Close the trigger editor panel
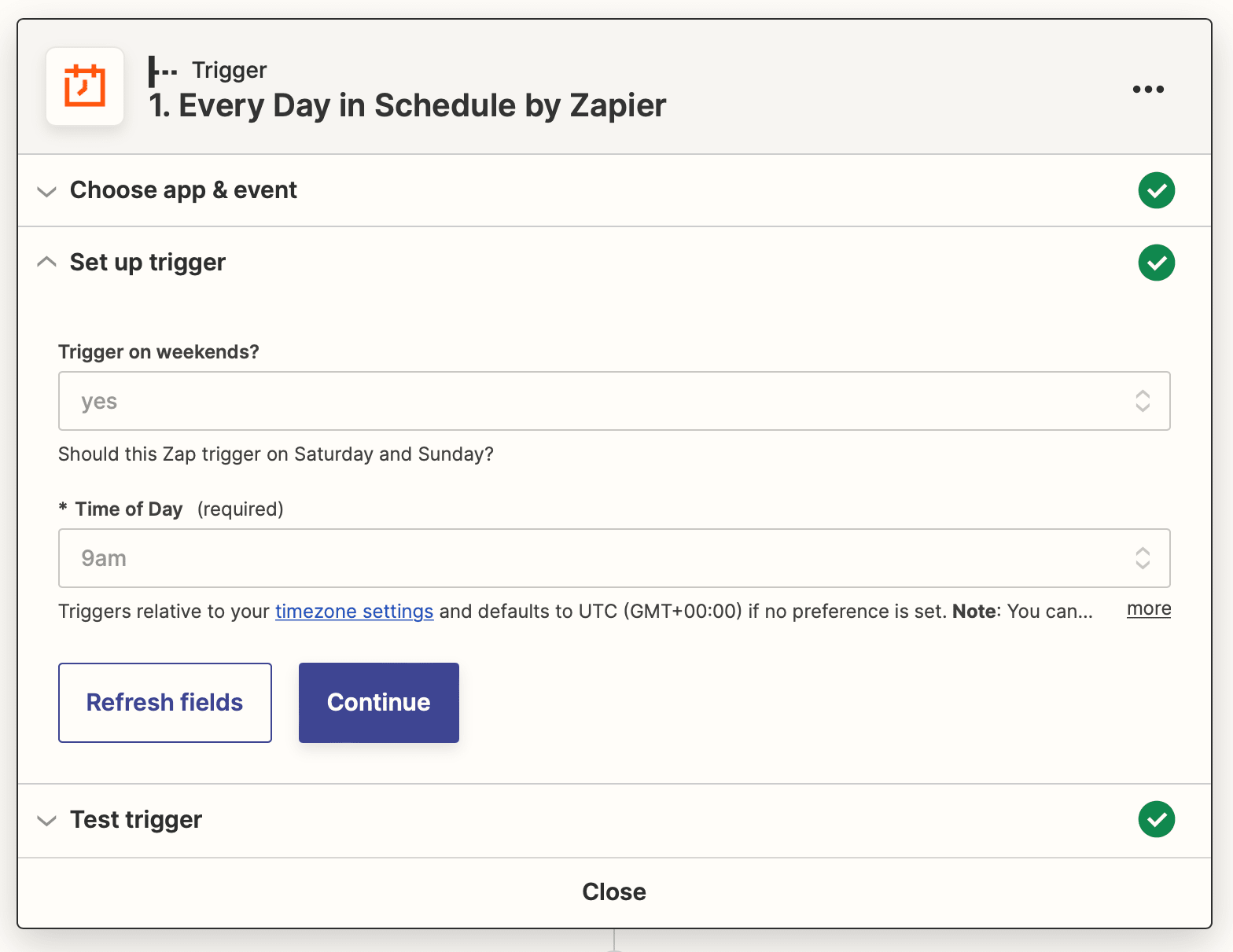1233x952 pixels. (x=614, y=891)
